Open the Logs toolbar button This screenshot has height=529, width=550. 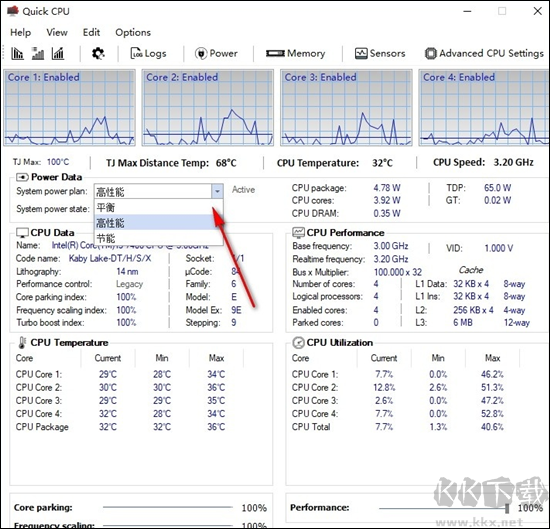(x=148, y=53)
